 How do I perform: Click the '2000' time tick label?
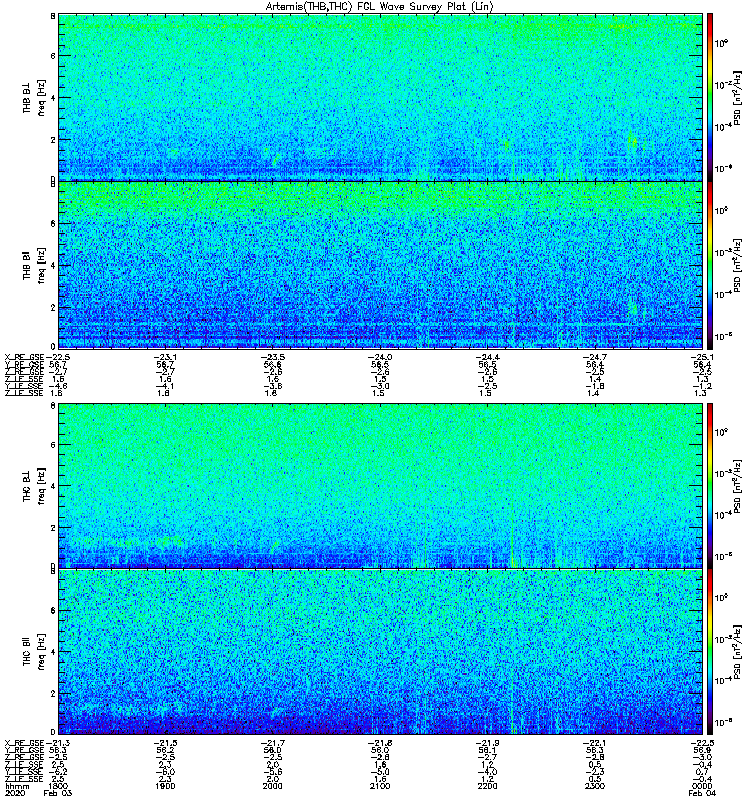pyautogui.click(x=272, y=786)
